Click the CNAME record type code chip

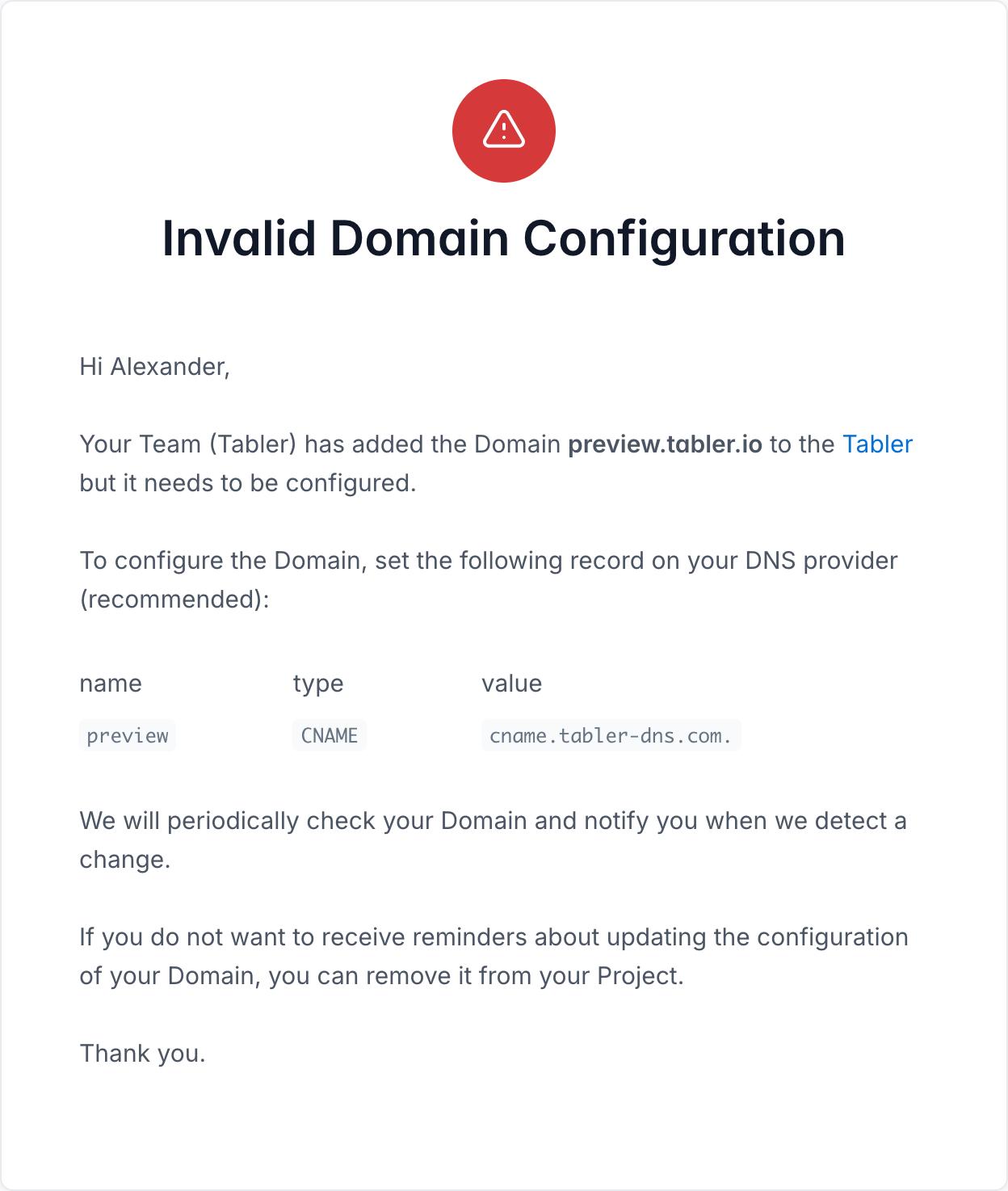pyautogui.click(x=329, y=736)
